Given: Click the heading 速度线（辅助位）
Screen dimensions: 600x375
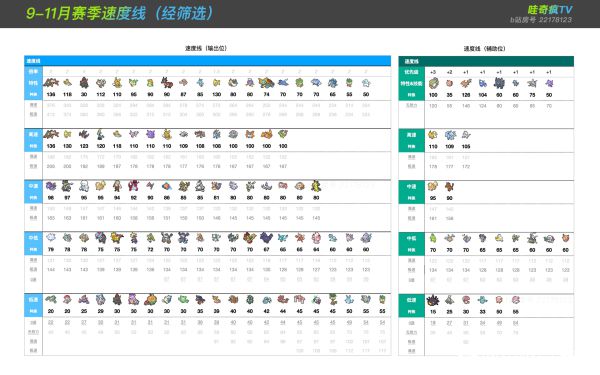Looking at the screenshot, I should click(x=484, y=48).
